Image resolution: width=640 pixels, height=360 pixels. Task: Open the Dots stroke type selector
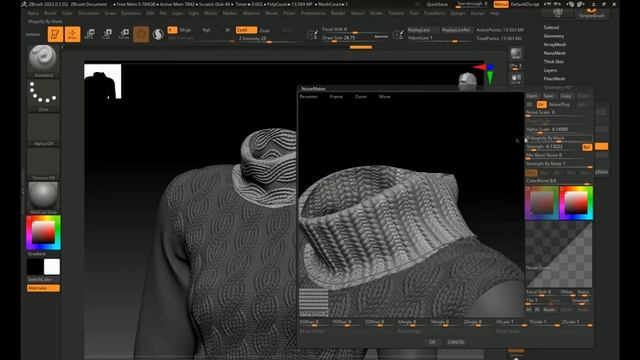pos(43,95)
